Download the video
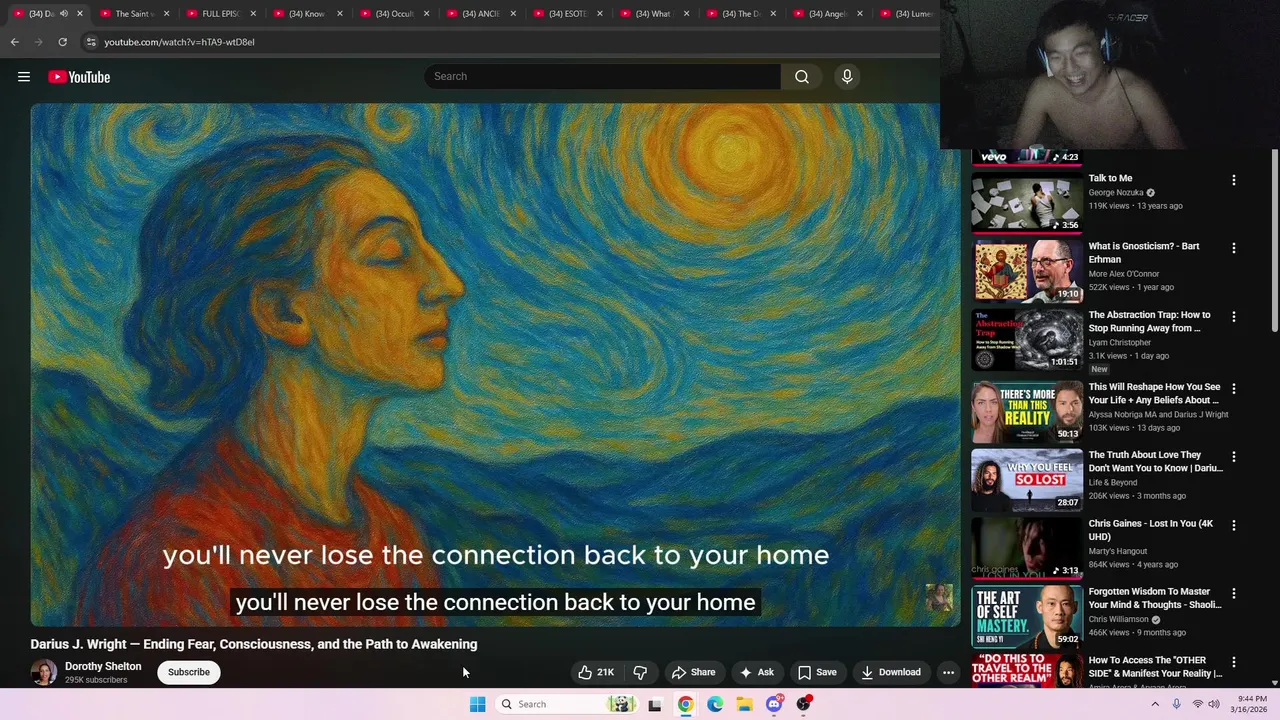 (891, 672)
